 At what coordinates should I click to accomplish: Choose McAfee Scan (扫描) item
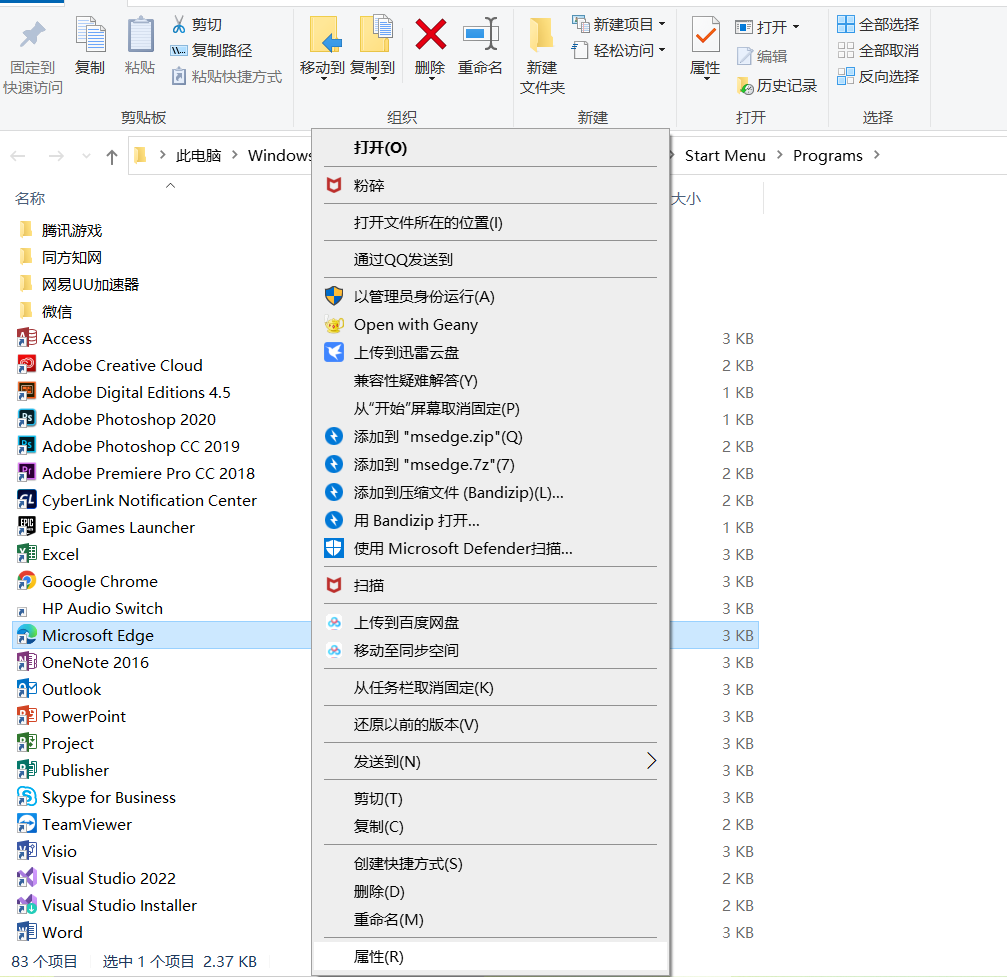[491, 586]
